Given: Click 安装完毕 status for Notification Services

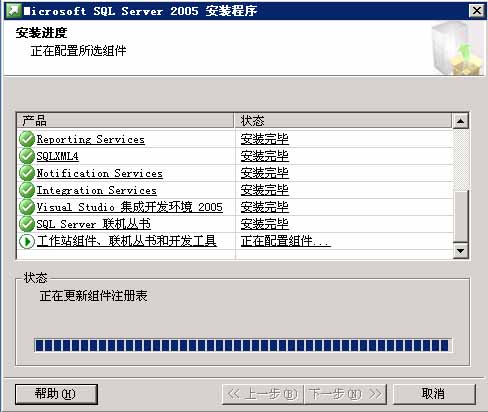Looking at the screenshot, I should pyautogui.click(x=265, y=173).
